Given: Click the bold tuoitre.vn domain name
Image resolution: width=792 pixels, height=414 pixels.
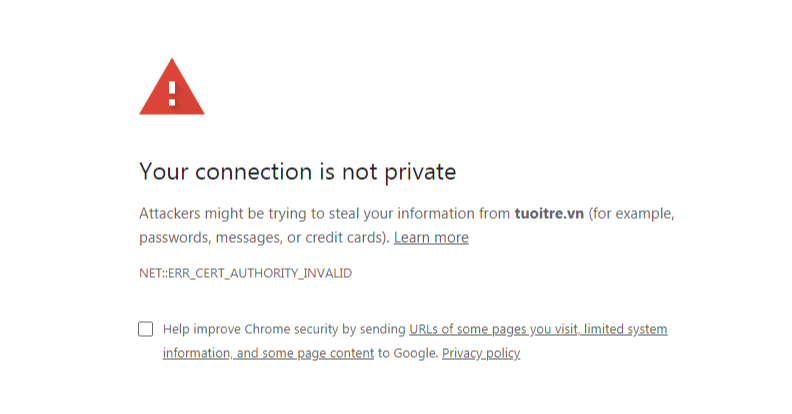Looking at the screenshot, I should click(548, 213).
